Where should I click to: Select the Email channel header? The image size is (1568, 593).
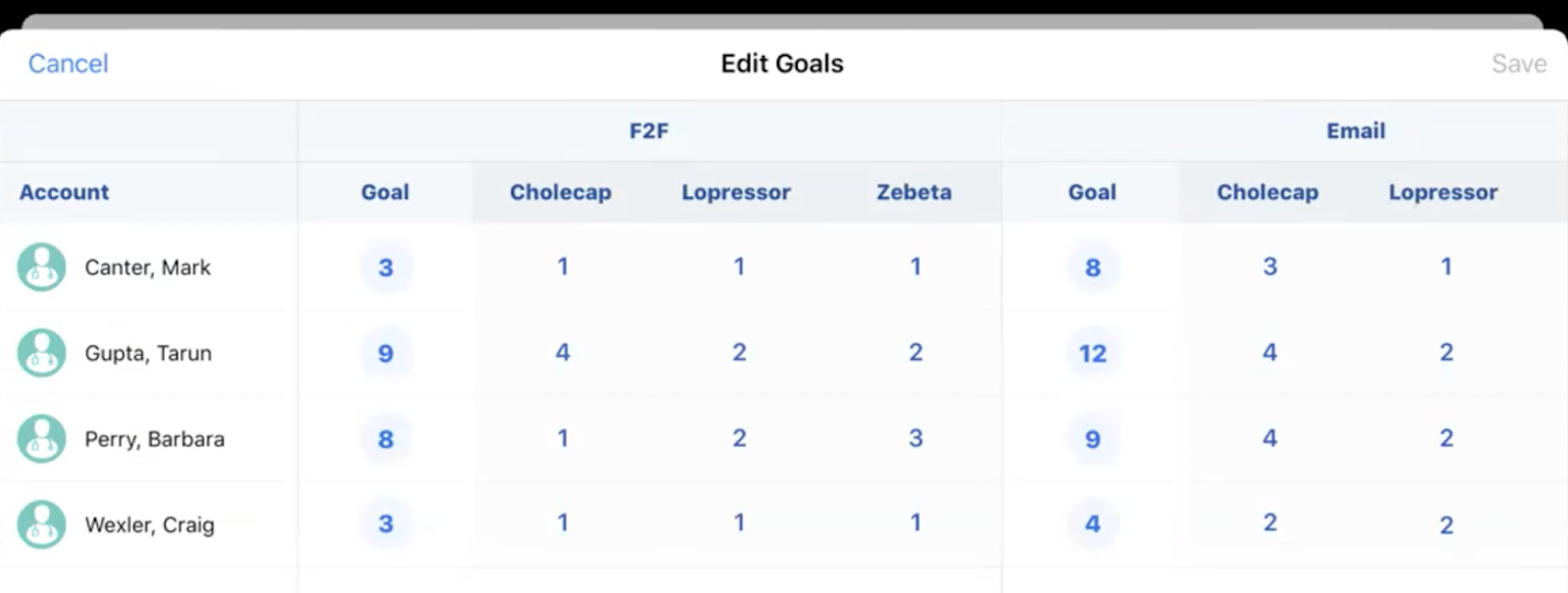coord(1355,131)
